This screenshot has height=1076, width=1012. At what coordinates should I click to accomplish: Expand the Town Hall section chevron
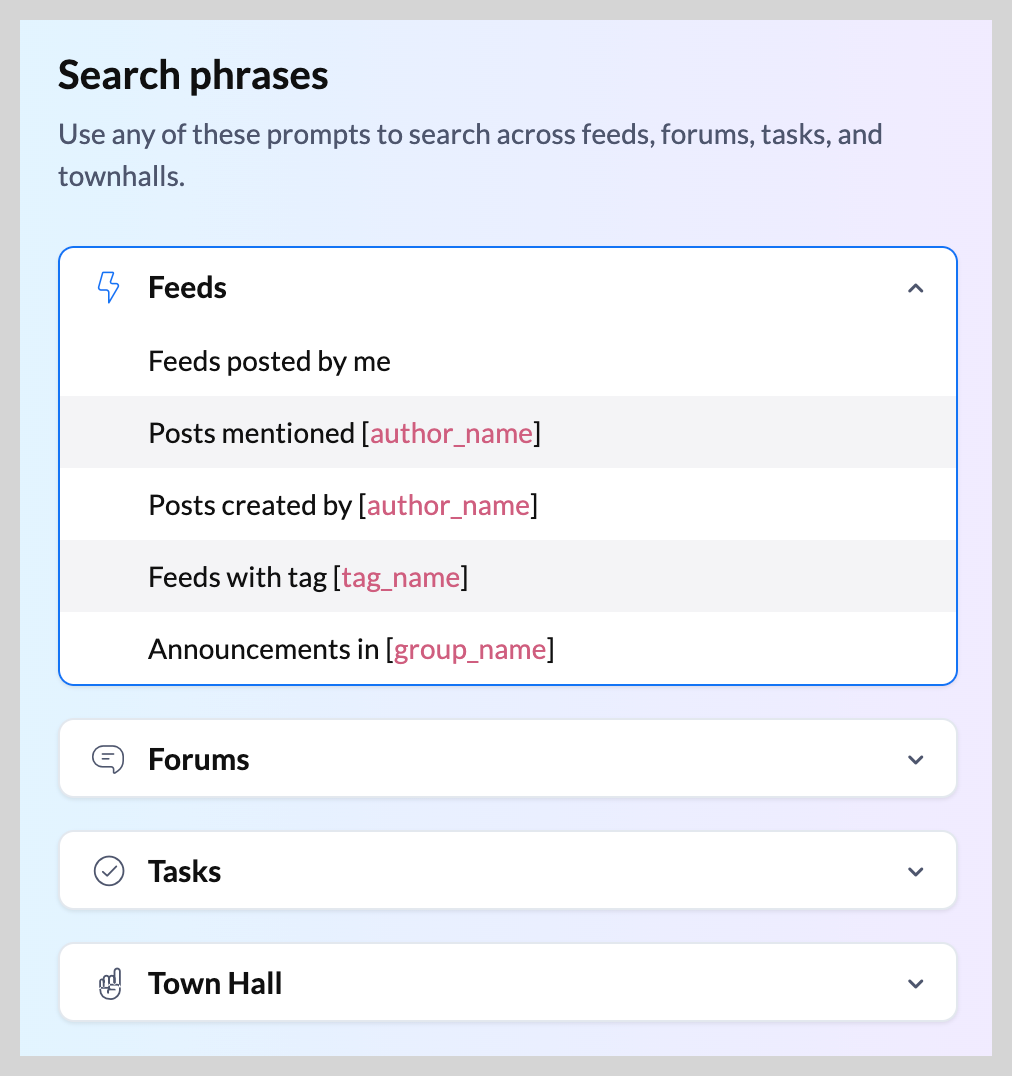tap(915, 984)
